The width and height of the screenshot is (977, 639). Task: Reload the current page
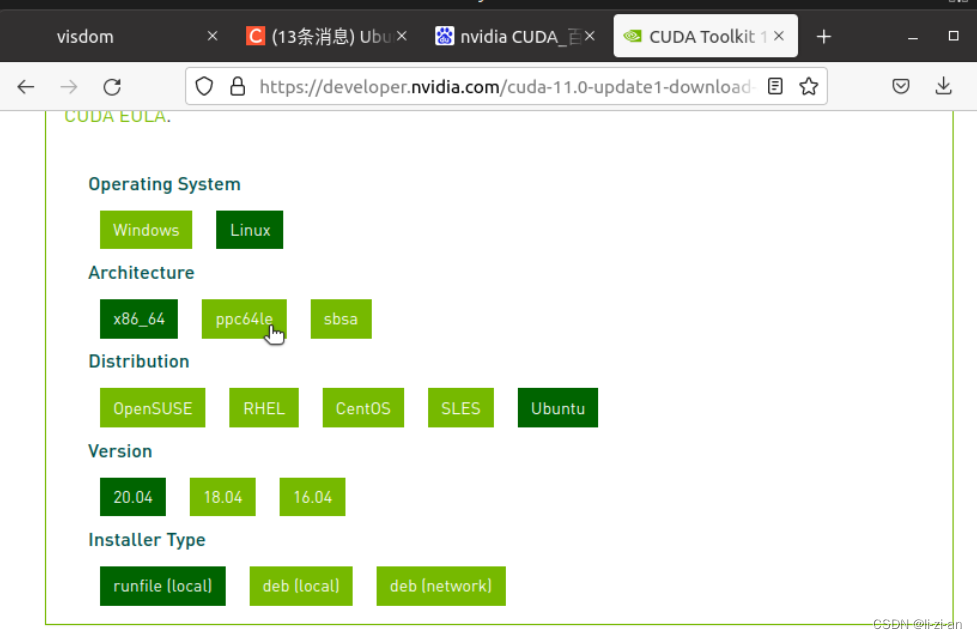coord(112,86)
